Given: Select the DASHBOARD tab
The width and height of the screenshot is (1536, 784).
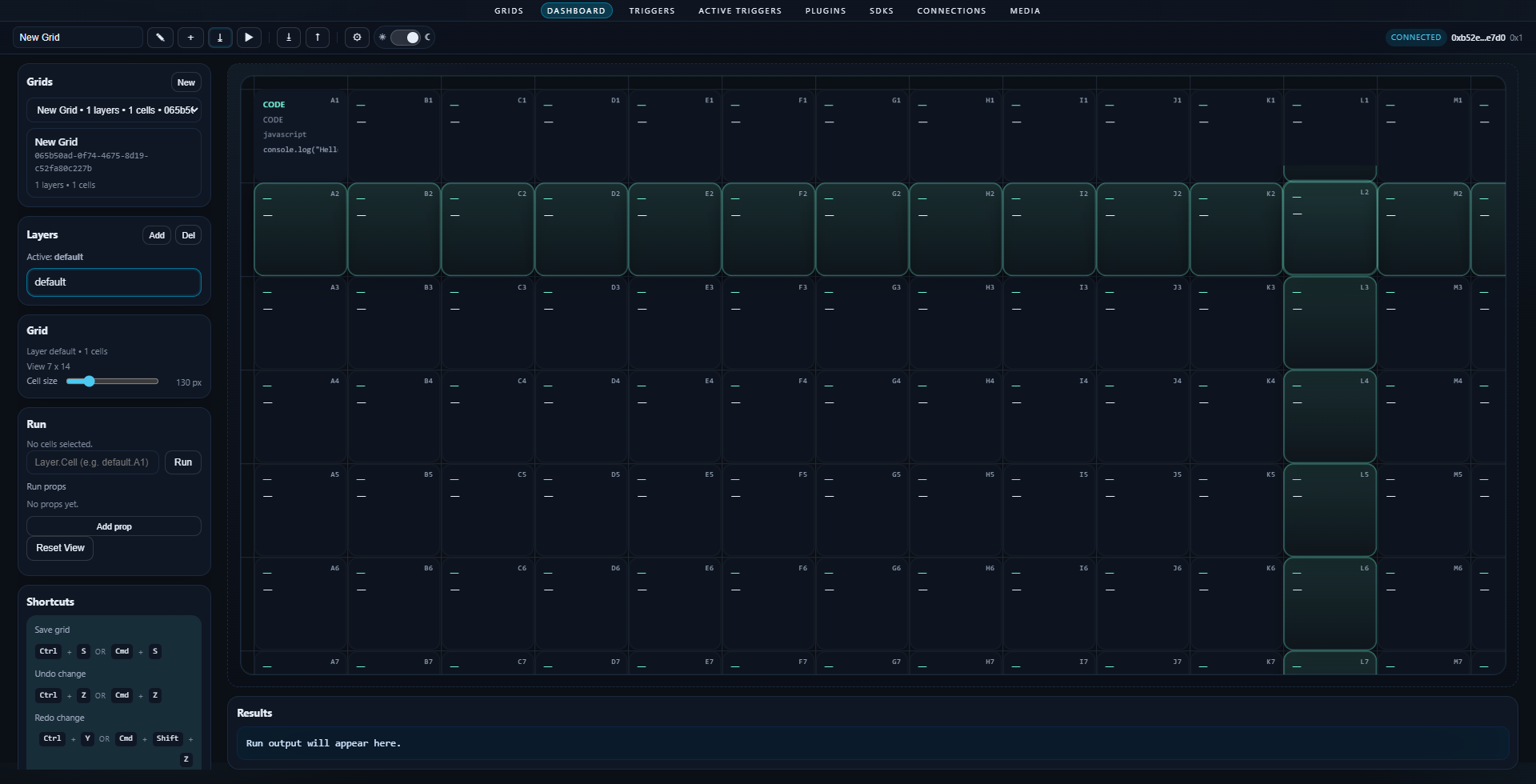Looking at the screenshot, I should coord(576,11).
